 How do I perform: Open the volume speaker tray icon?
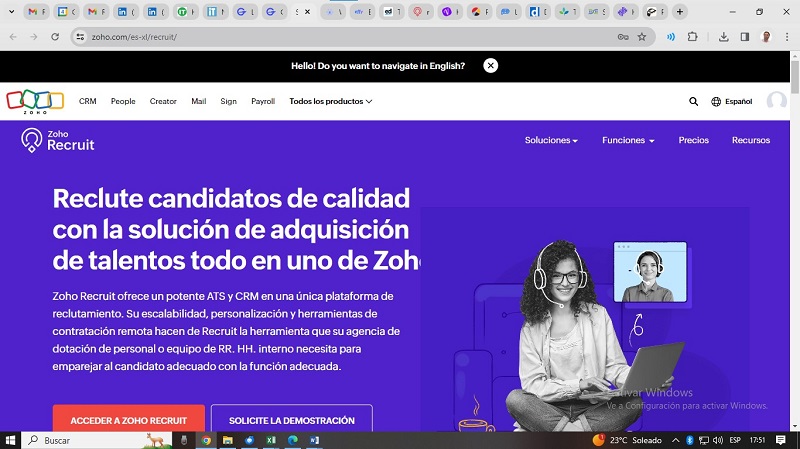tap(718, 440)
